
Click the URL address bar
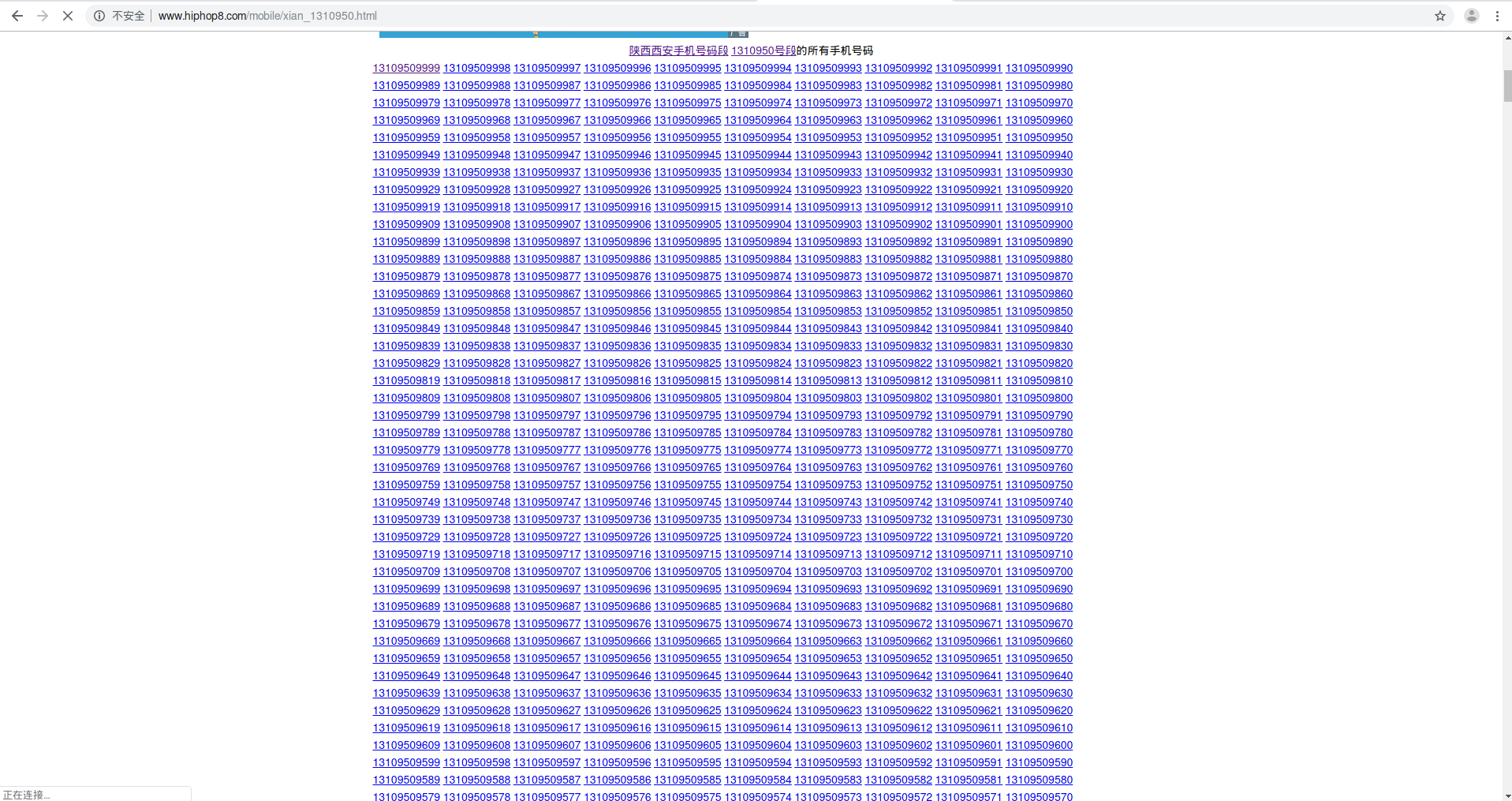tap(710, 16)
